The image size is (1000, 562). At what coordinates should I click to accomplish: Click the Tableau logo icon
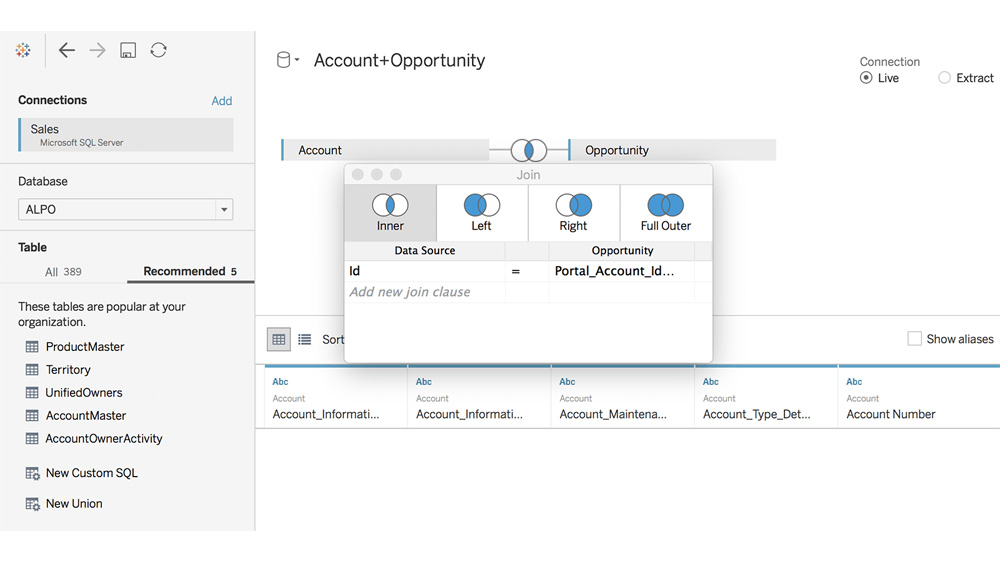click(x=23, y=50)
